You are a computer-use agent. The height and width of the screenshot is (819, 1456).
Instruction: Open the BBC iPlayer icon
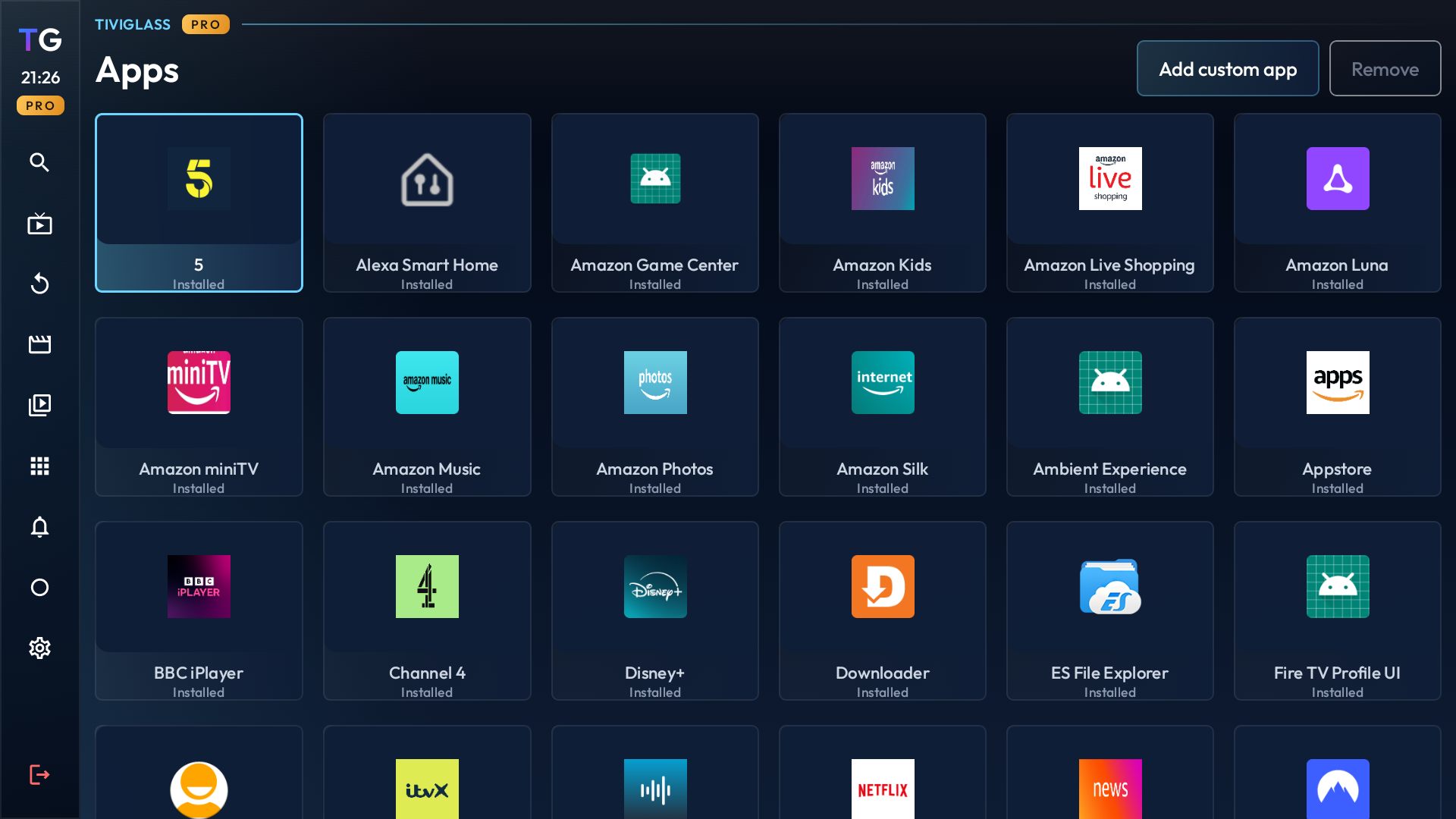pyautogui.click(x=199, y=586)
